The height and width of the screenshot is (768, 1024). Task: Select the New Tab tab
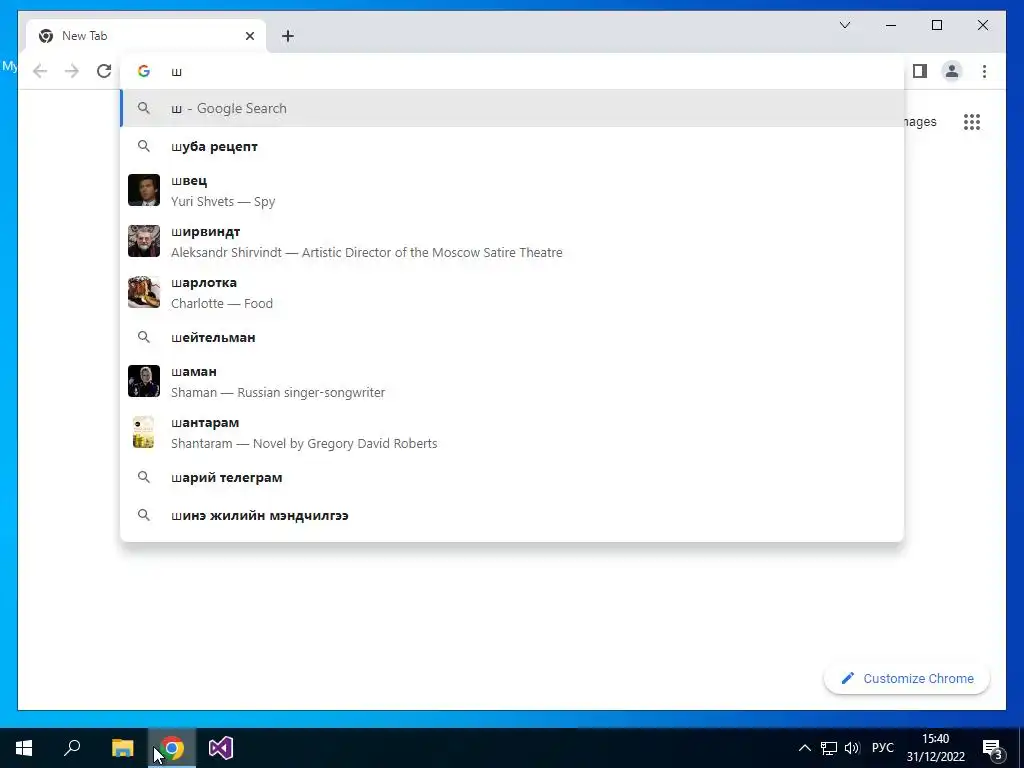coord(146,36)
